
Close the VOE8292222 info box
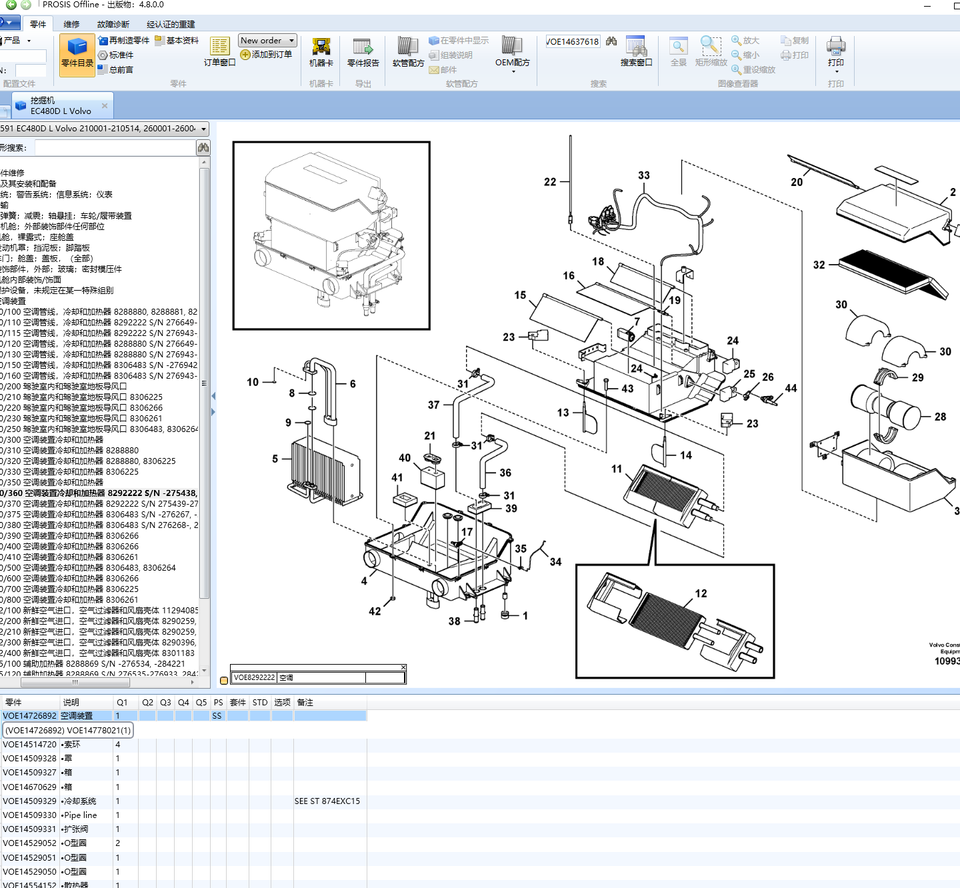pyautogui.click(x=403, y=667)
